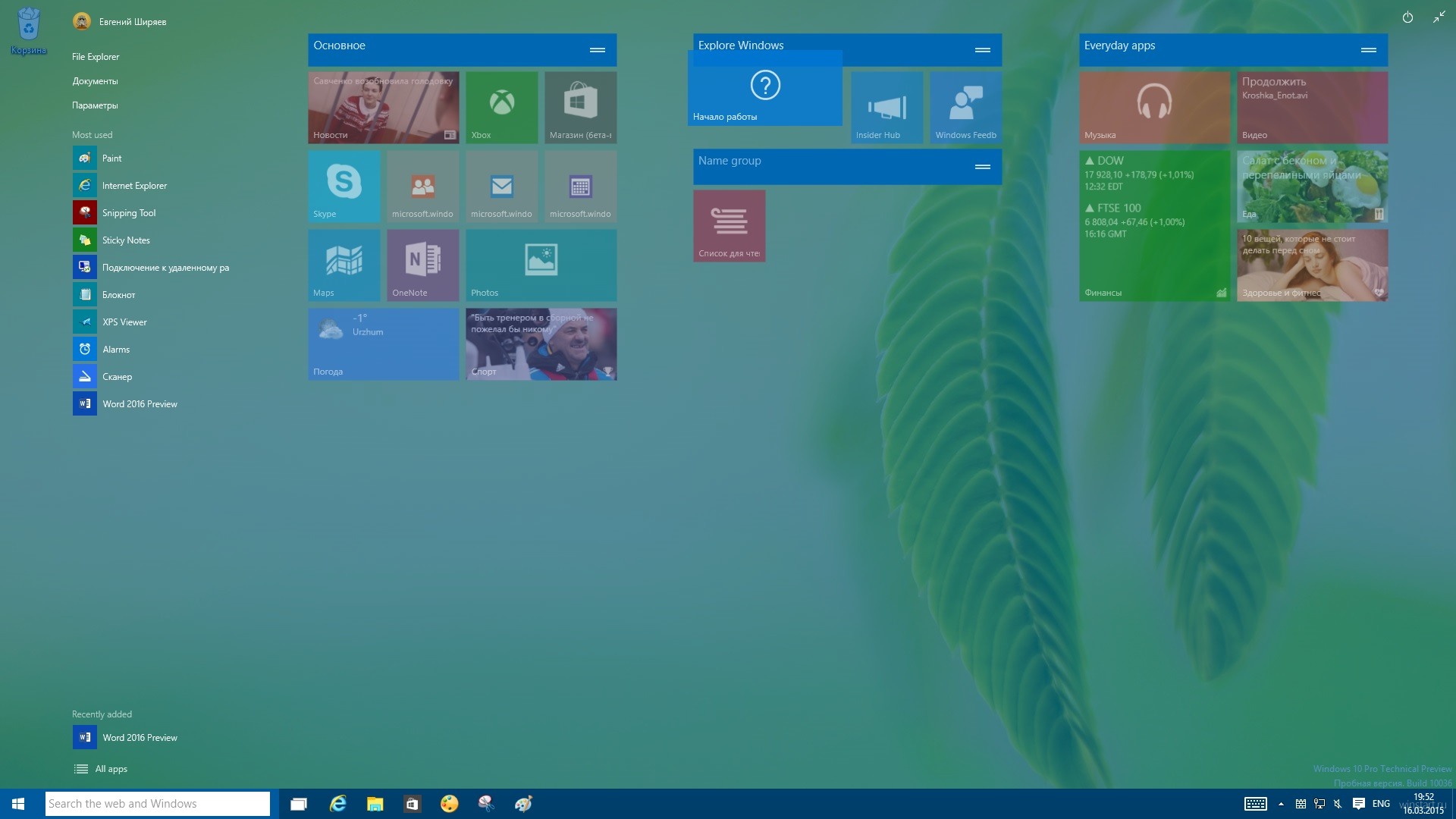Open the muted volume tray icon

point(1338,804)
